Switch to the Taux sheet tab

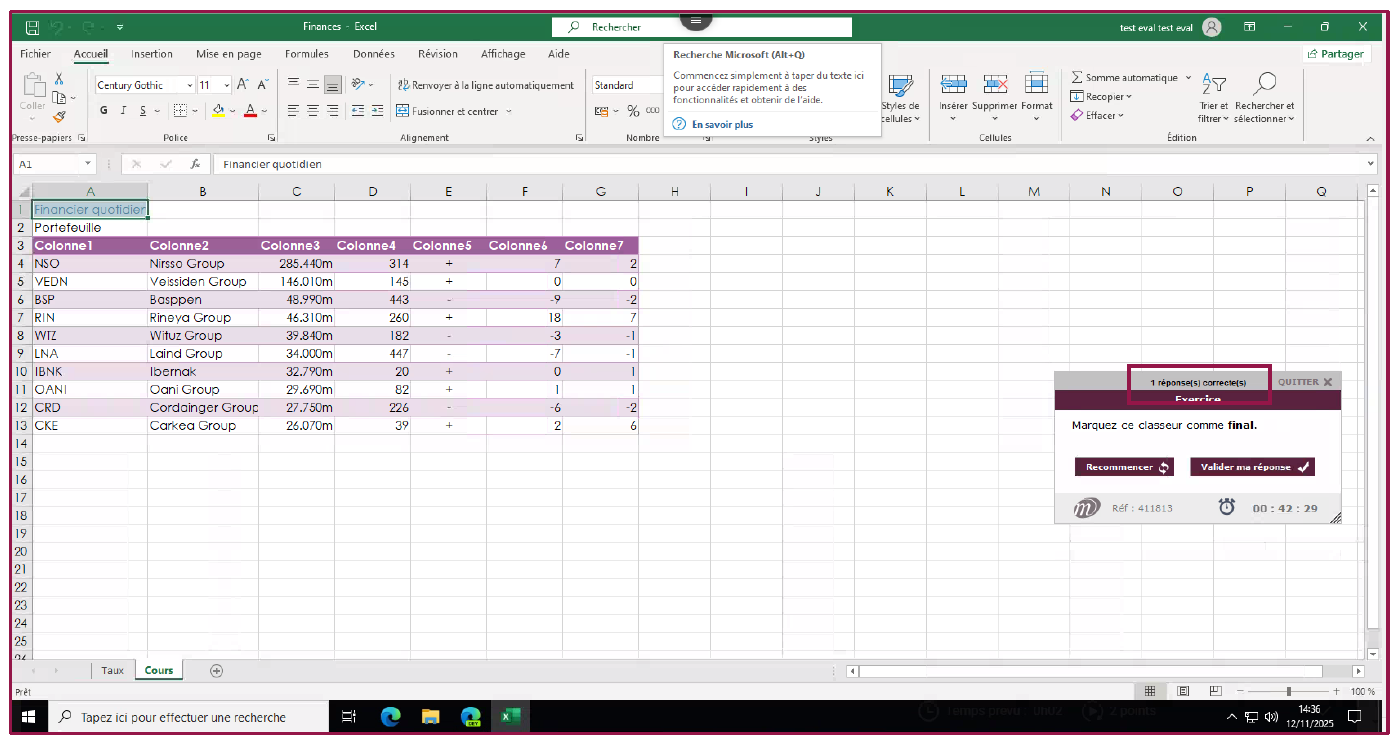[113, 671]
